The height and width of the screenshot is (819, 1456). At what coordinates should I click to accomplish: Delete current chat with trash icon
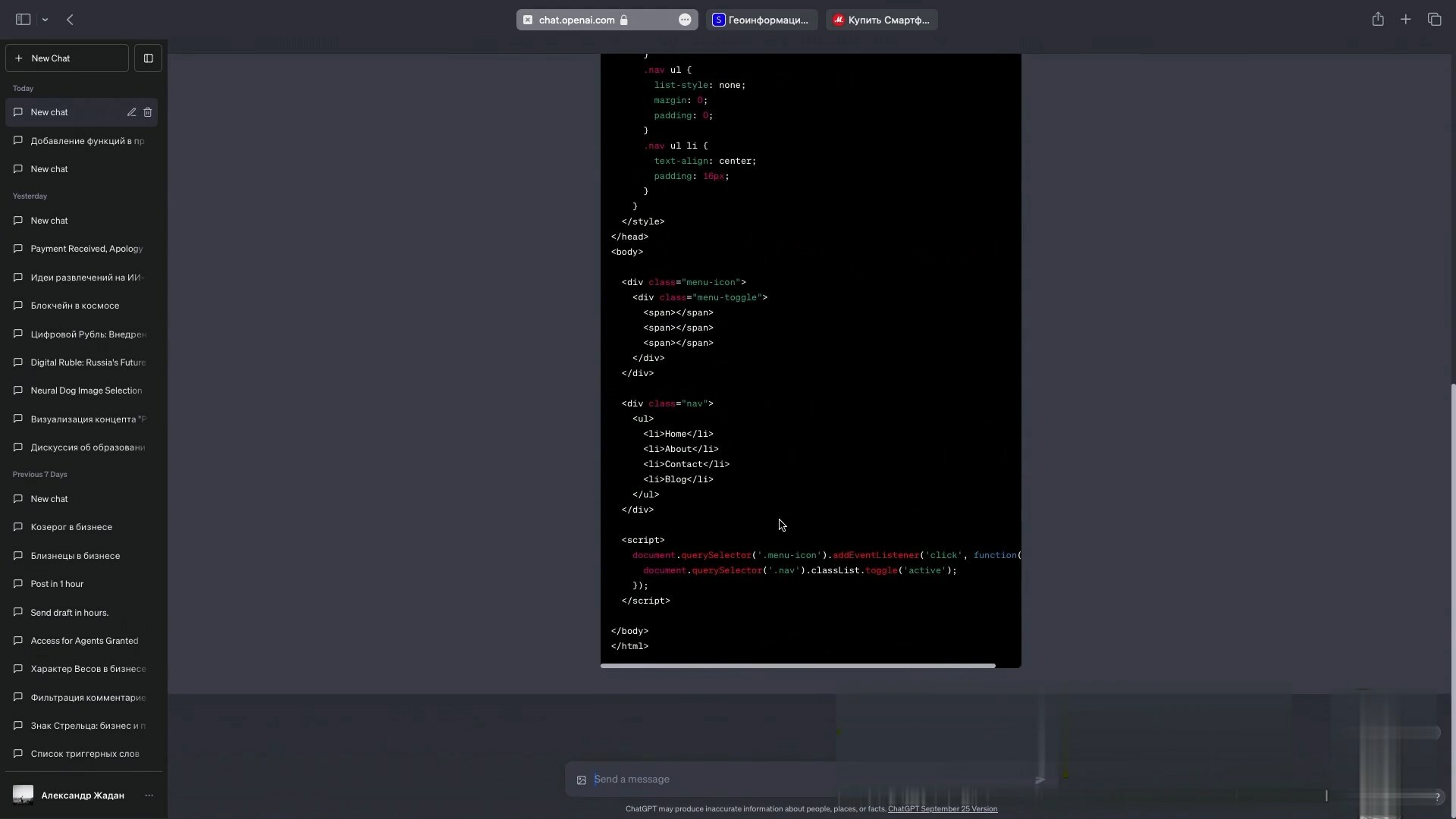(148, 112)
